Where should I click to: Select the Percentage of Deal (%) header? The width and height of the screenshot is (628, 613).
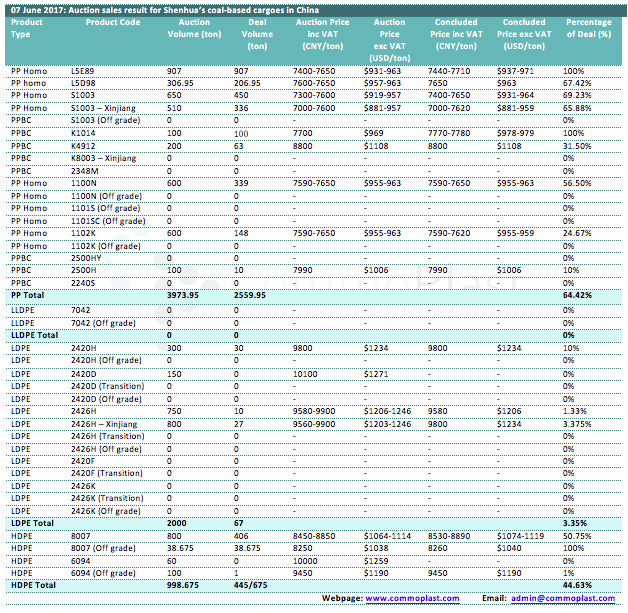point(589,28)
